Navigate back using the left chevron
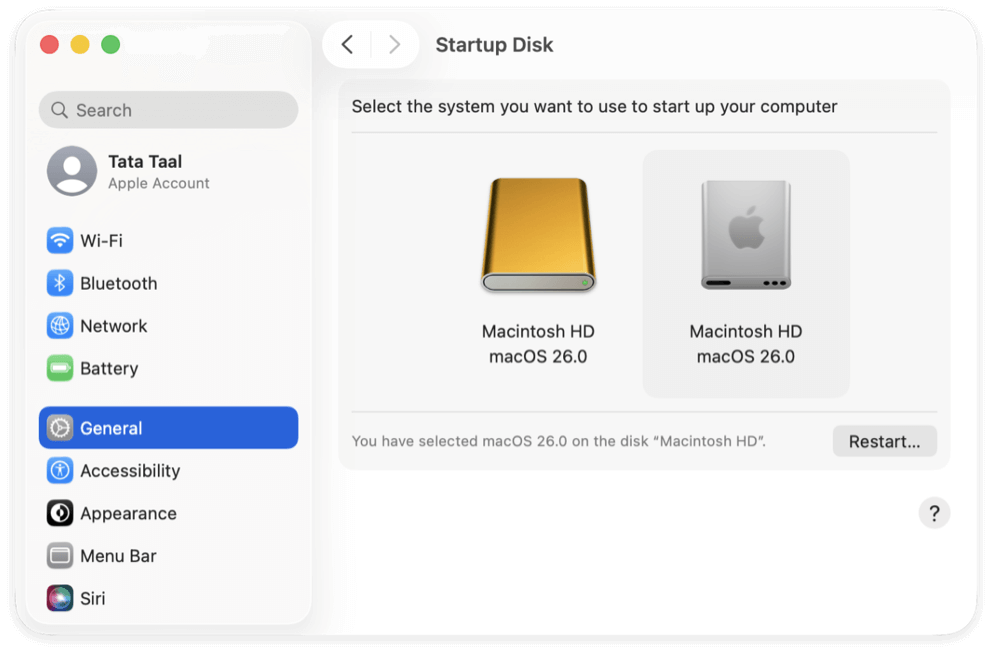Viewport: 992px width, 653px height. [x=347, y=45]
